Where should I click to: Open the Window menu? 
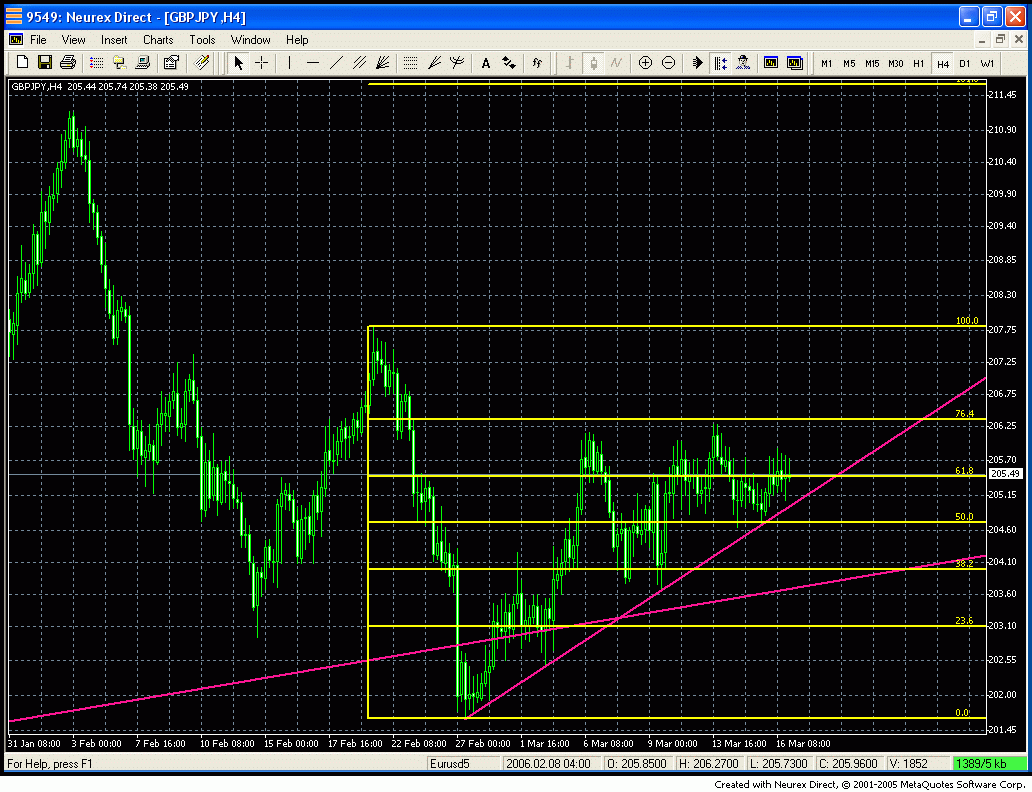coord(250,40)
